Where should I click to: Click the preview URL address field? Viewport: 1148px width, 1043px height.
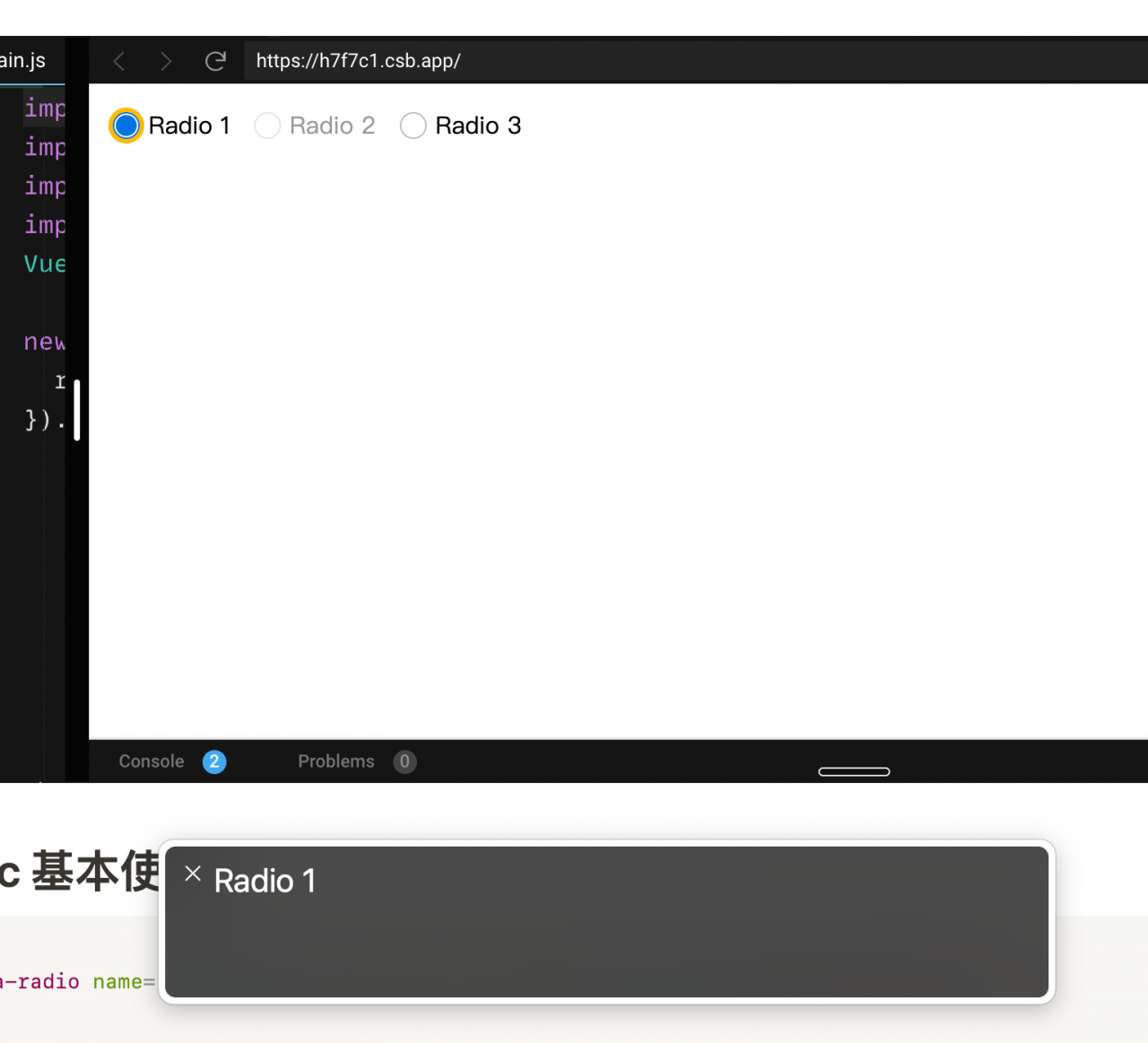click(x=628, y=61)
